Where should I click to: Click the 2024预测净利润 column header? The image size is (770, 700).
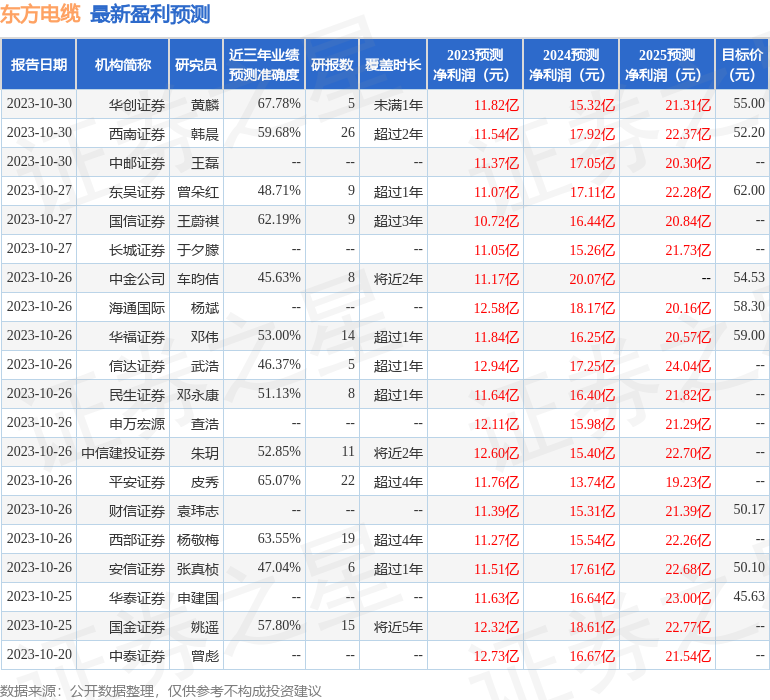pyautogui.click(x=571, y=64)
